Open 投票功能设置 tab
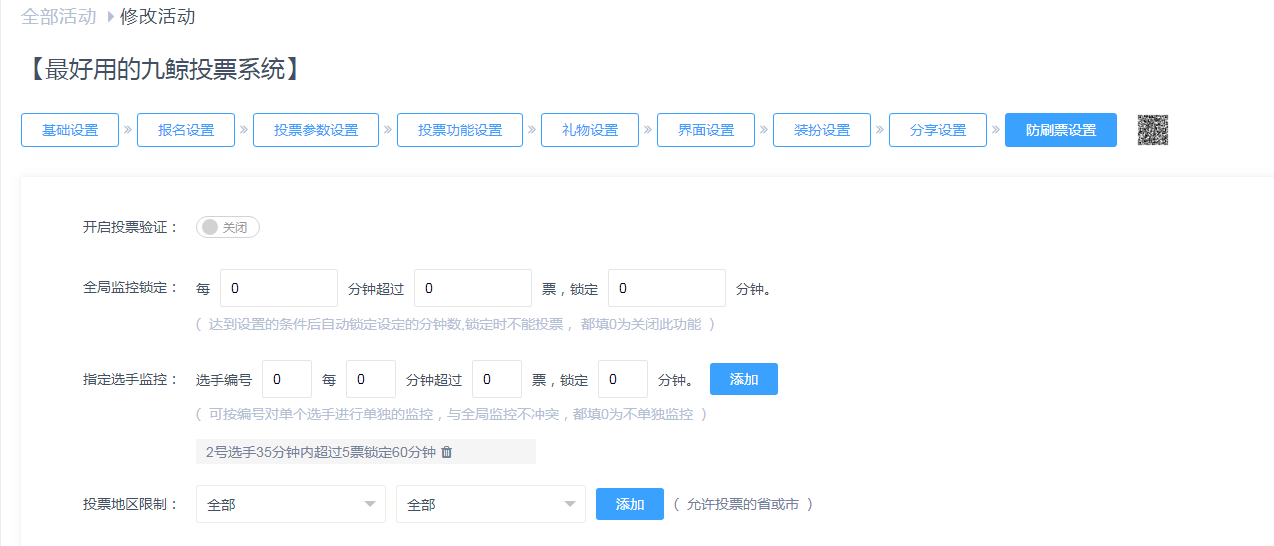Viewport: 1274px width, 546px height. point(460,130)
